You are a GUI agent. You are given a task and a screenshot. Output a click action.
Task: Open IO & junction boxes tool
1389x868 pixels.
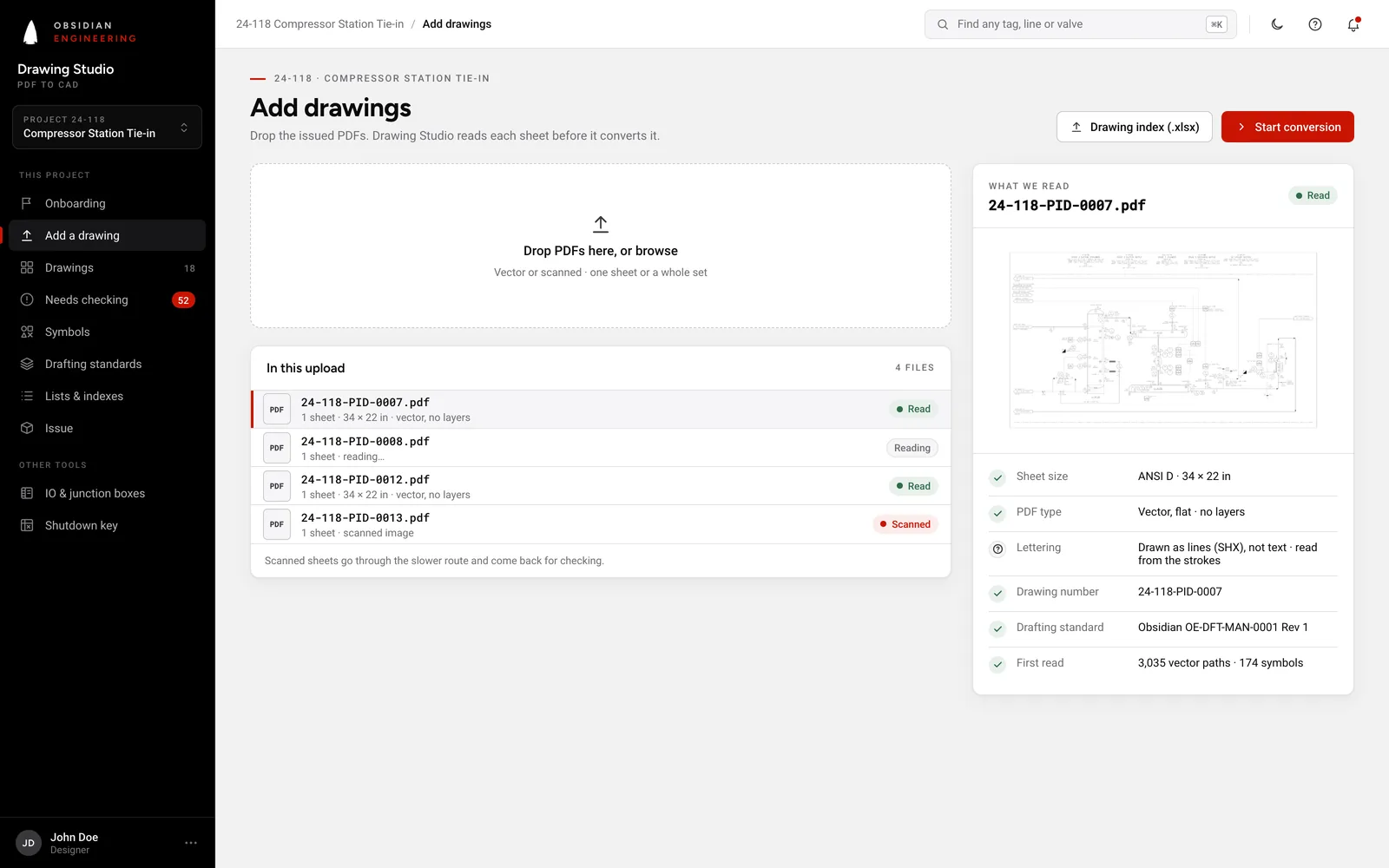(107, 493)
